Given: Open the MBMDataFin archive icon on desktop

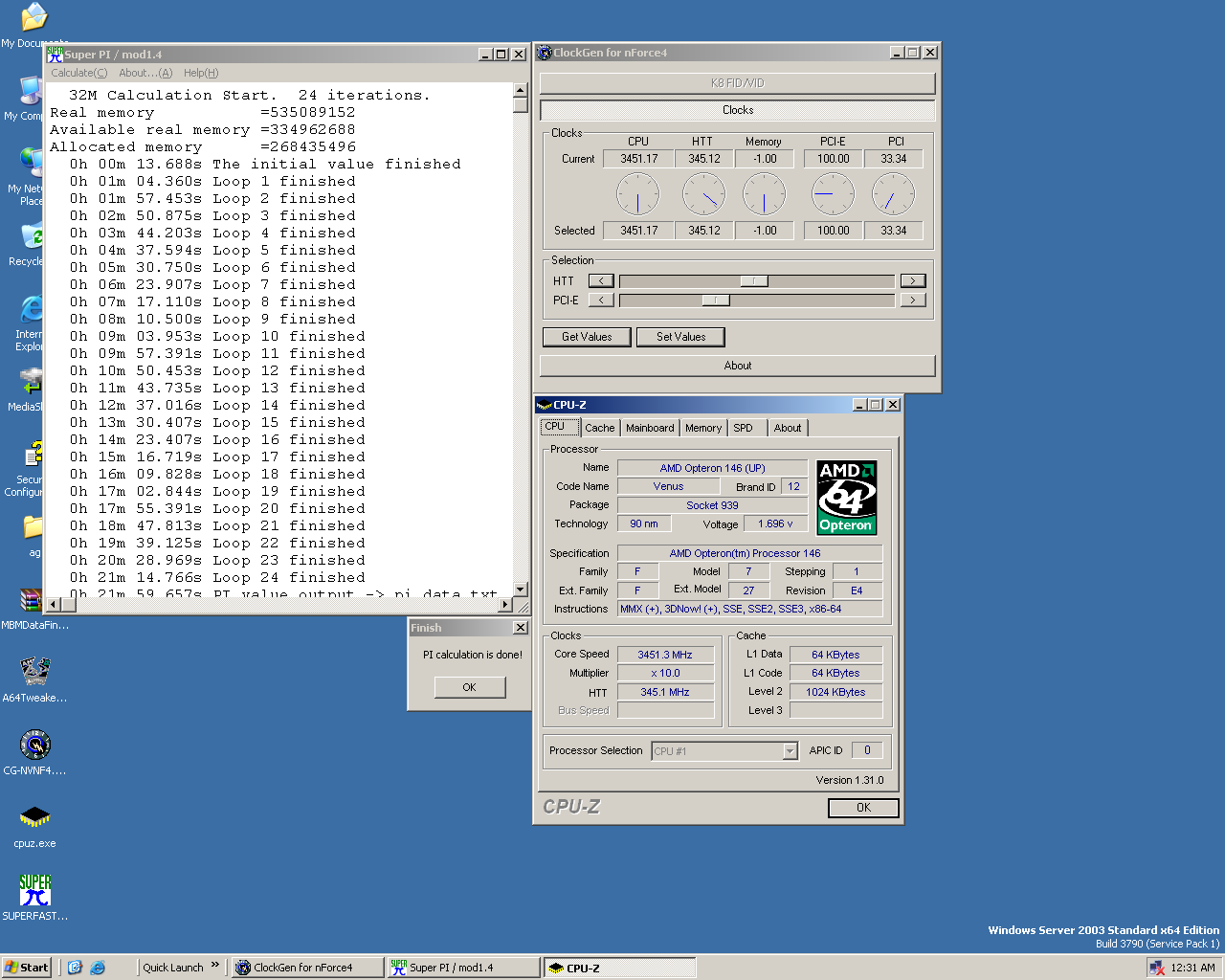Looking at the screenshot, I should [x=32, y=600].
